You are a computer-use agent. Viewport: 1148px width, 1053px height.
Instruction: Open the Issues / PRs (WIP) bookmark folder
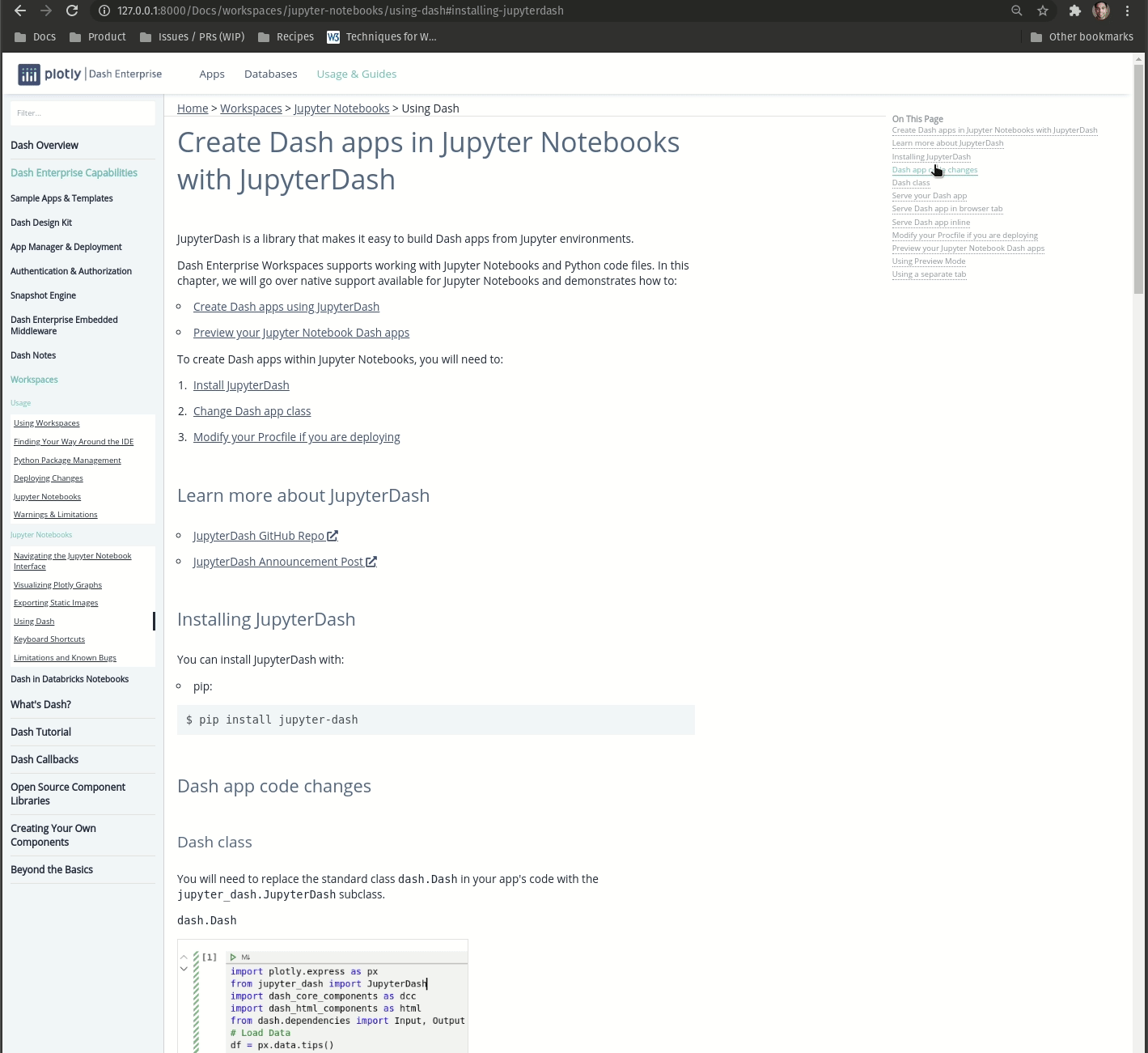[x=193, y=36]
